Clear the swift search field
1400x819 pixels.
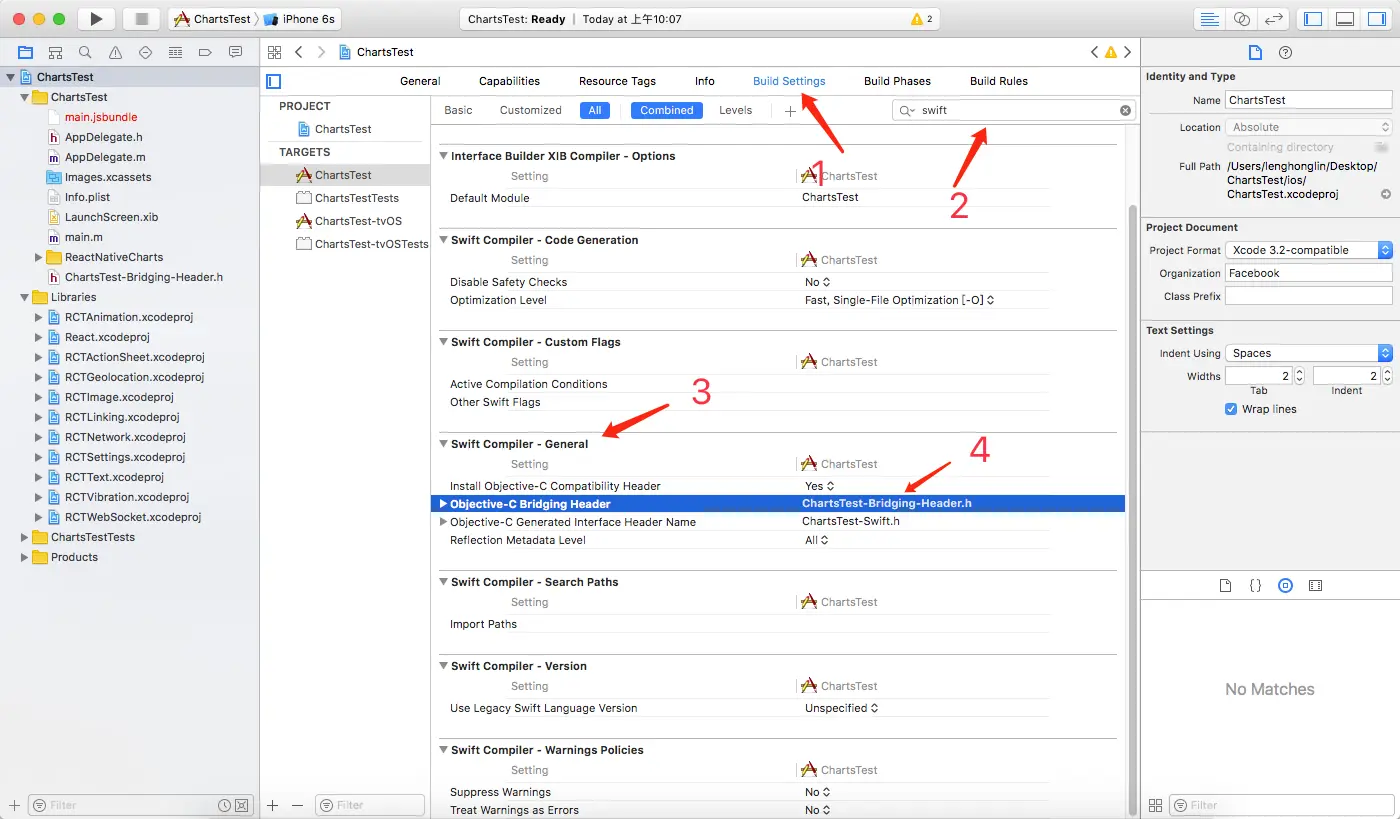[1125, 110]
